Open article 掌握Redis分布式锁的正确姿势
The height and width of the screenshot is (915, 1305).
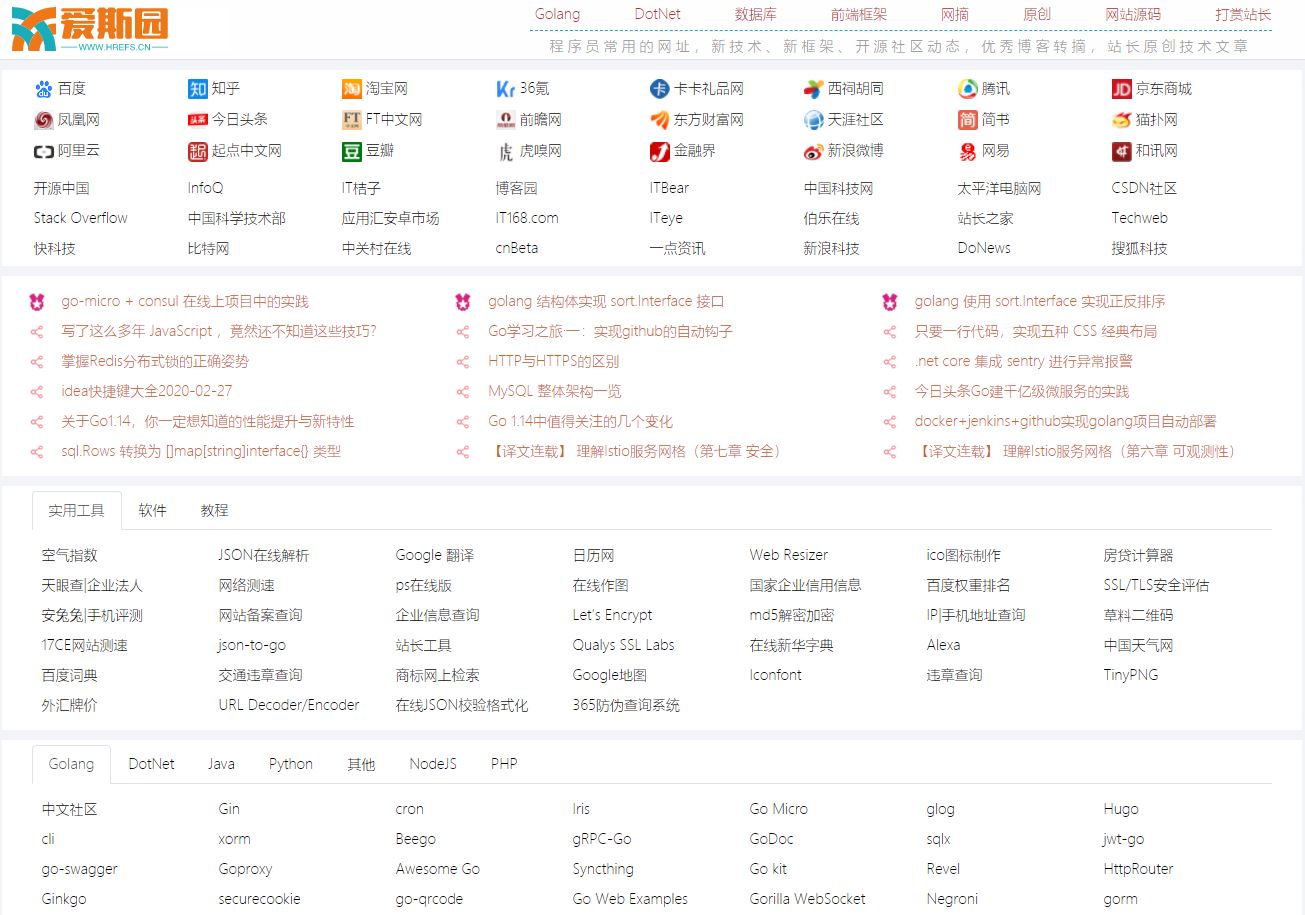click(x=155, y=361)
